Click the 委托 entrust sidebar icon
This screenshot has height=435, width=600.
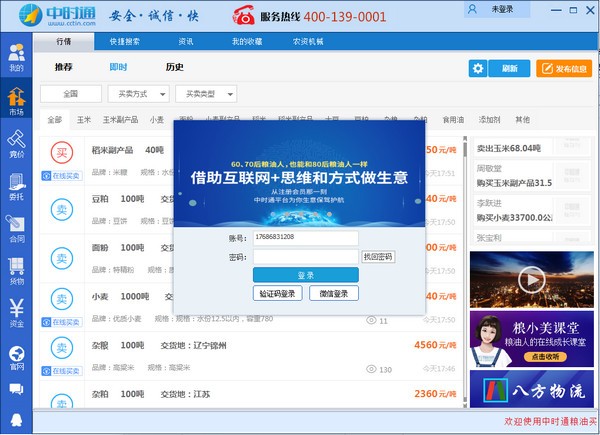click(x=15, y=186)
